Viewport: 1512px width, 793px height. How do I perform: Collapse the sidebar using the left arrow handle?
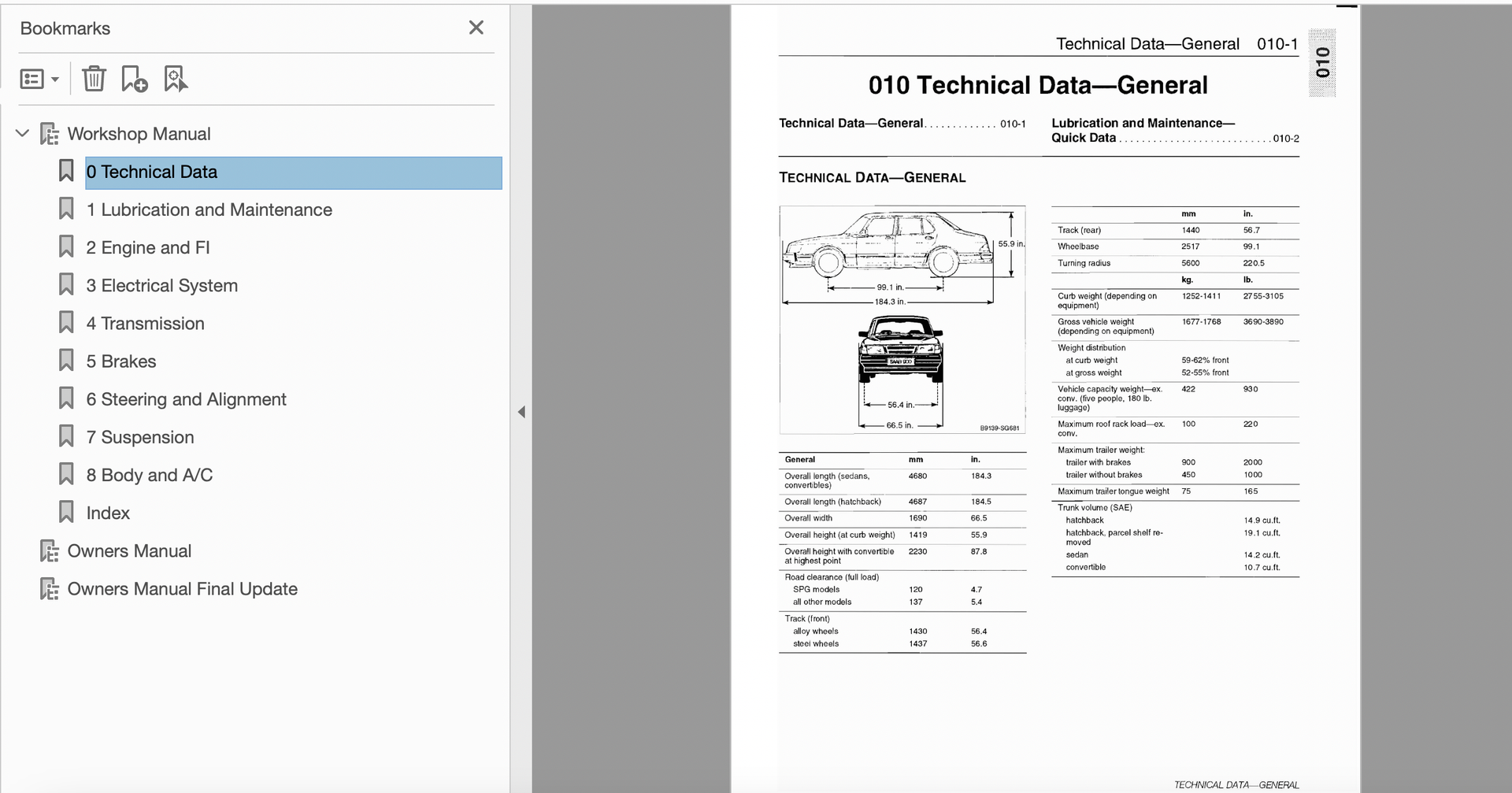tap(521, 412)
